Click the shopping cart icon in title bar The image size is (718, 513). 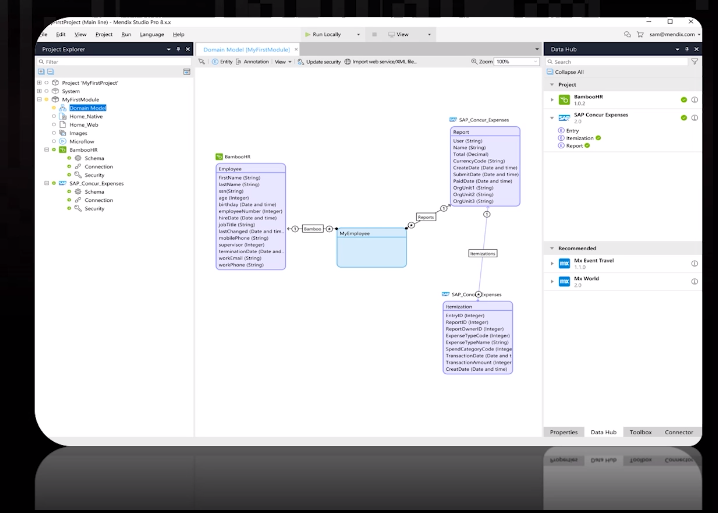tap(640, 34)
